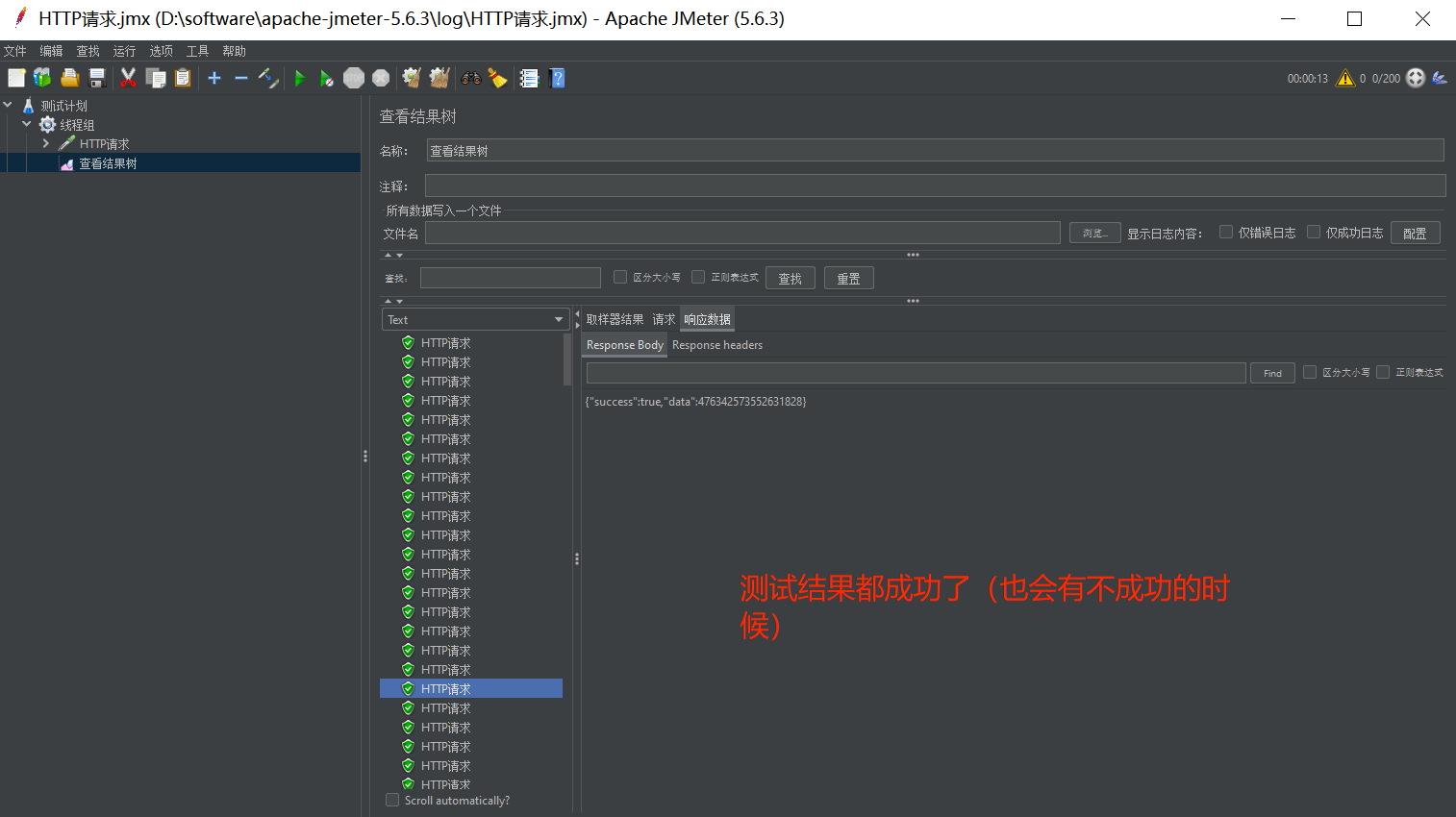Click the Stop test icon
The height and width of the screenshot is (817, 1456).
[x=354, y=78]
